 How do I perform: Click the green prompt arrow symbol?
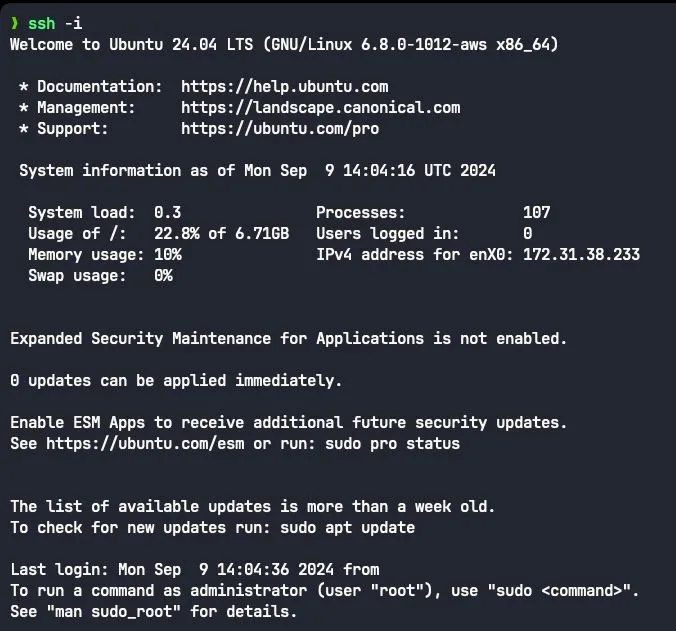pos(14,23)
